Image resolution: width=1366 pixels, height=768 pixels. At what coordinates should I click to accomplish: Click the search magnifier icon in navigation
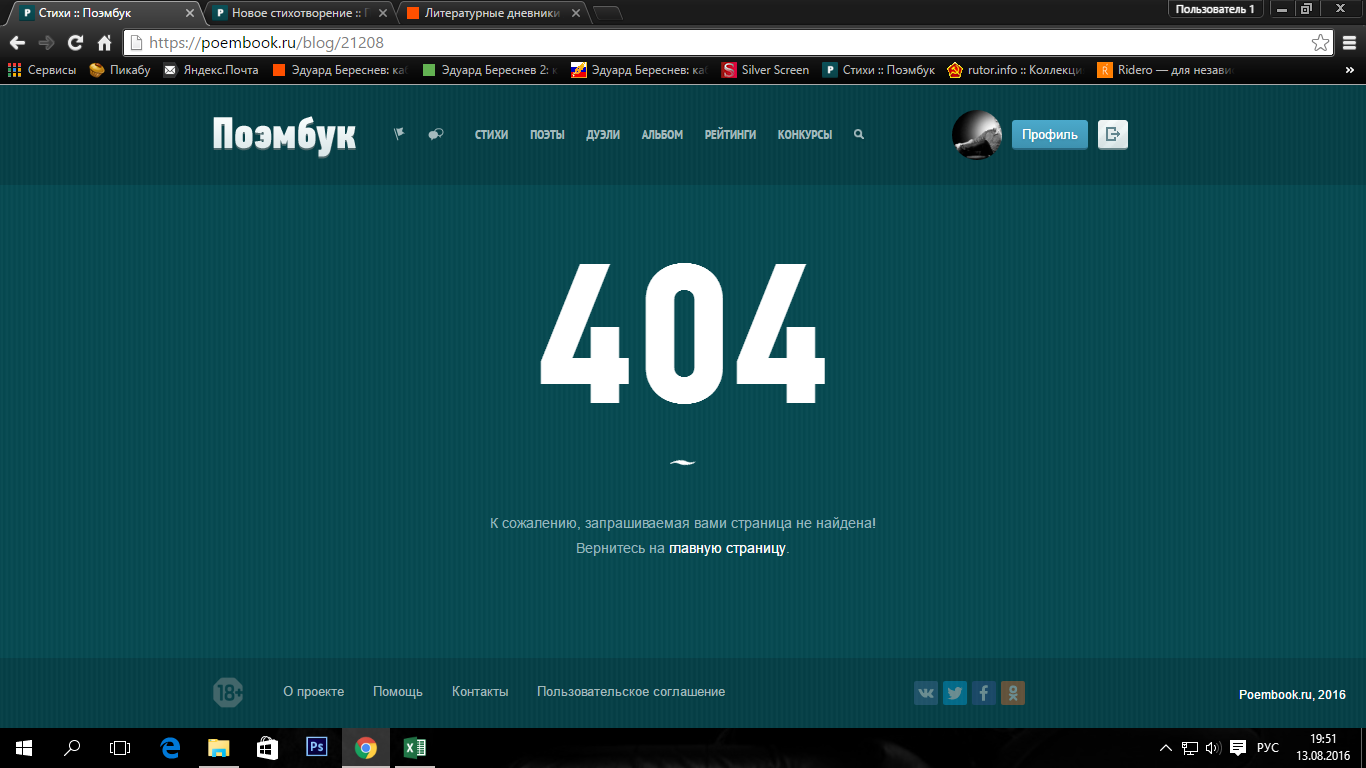coord(859,135)
